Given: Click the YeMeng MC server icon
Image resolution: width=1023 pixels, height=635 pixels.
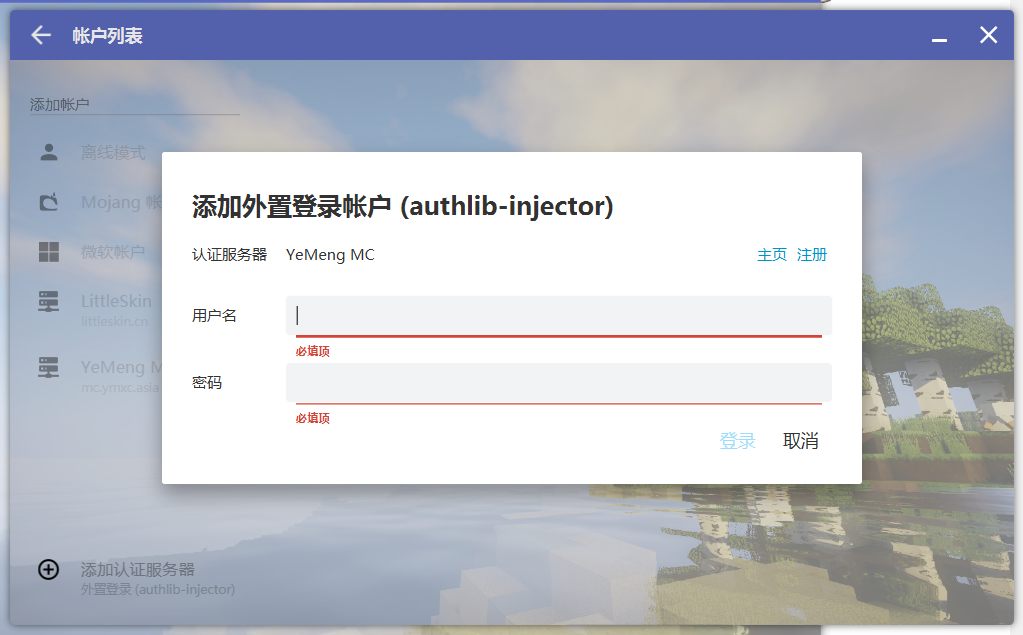Looking at the screenshot, I should click(x=48, y=367).
